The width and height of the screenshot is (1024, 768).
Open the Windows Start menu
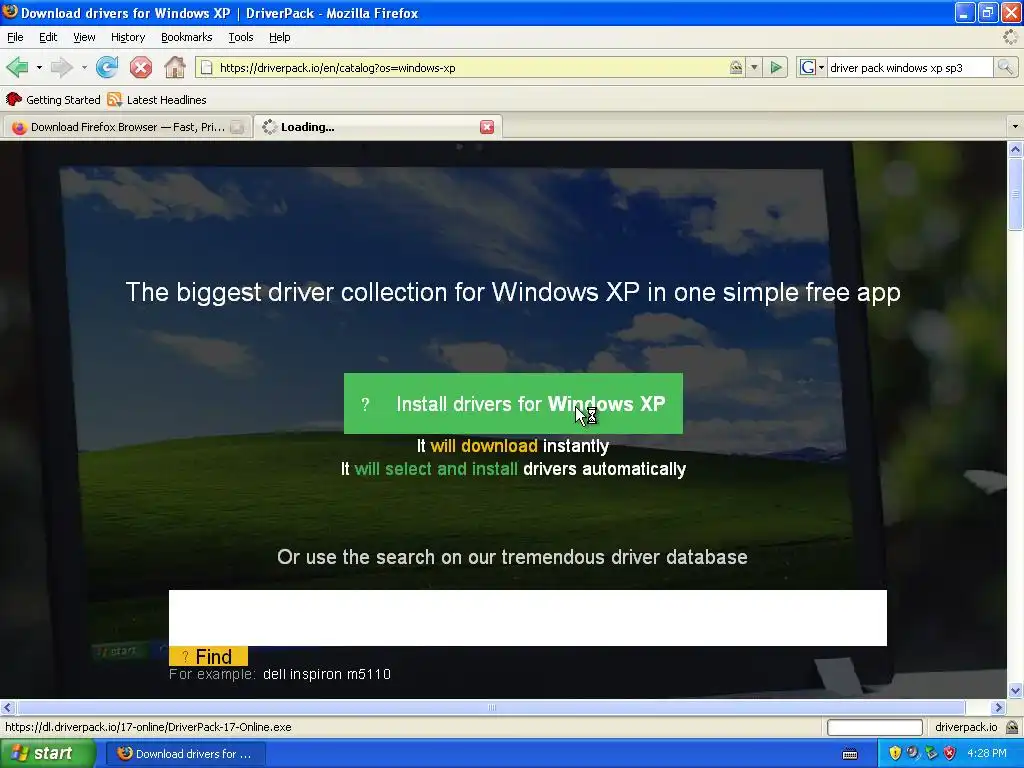click(x=48, y=753)
